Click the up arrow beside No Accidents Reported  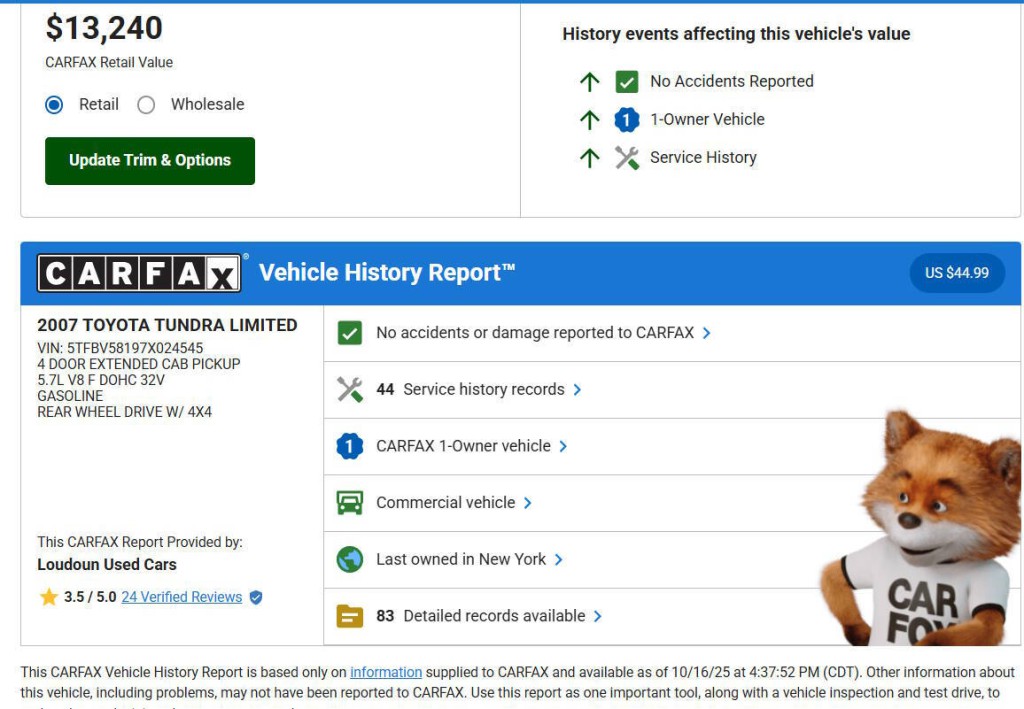[x=590, y=81]
